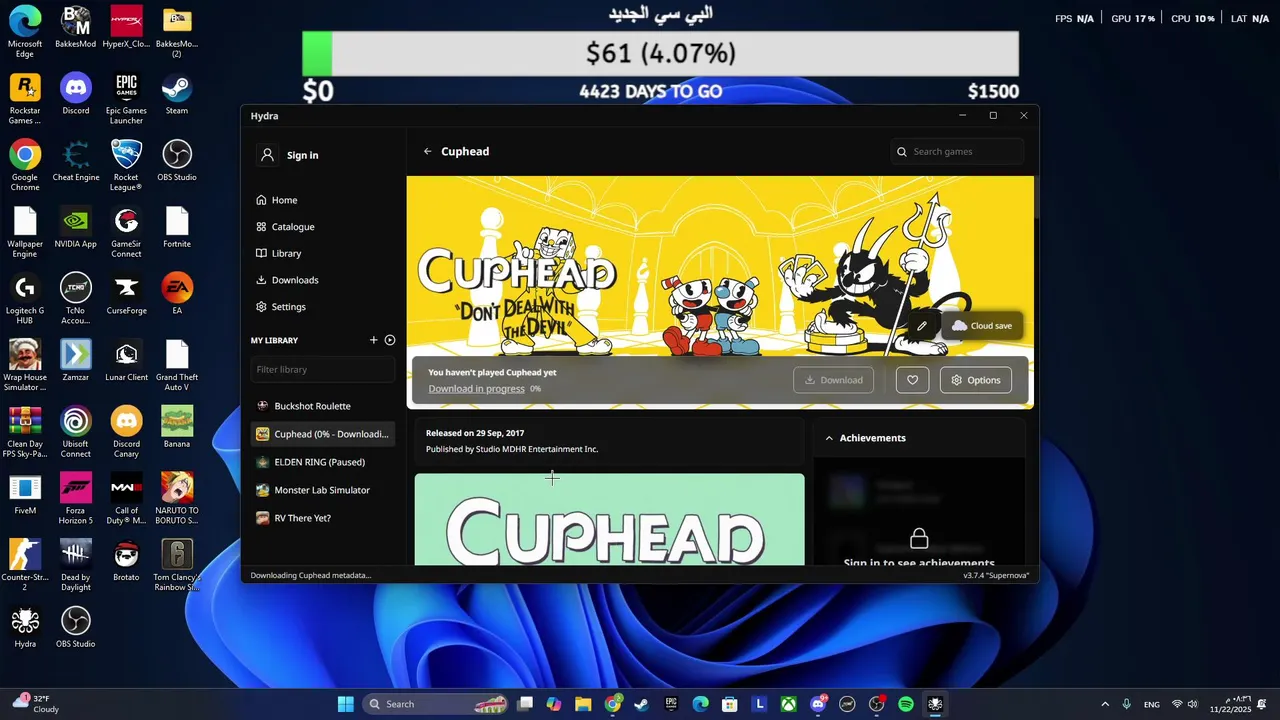Click Released on 29 Sep, 2017 text
Screen dimensions: 1280x720
tap(475, 433)
